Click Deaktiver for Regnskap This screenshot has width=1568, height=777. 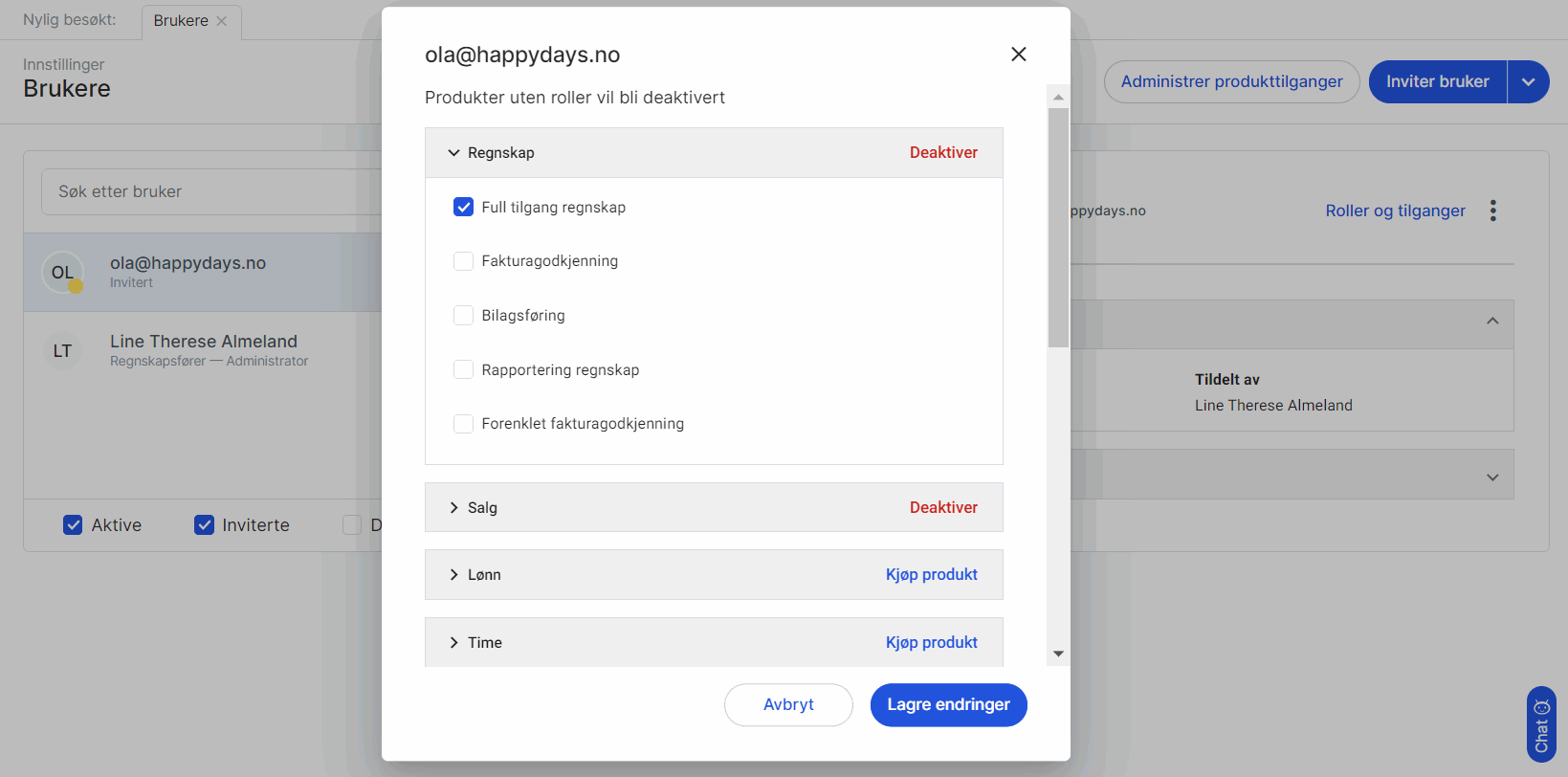click(942, 153)
